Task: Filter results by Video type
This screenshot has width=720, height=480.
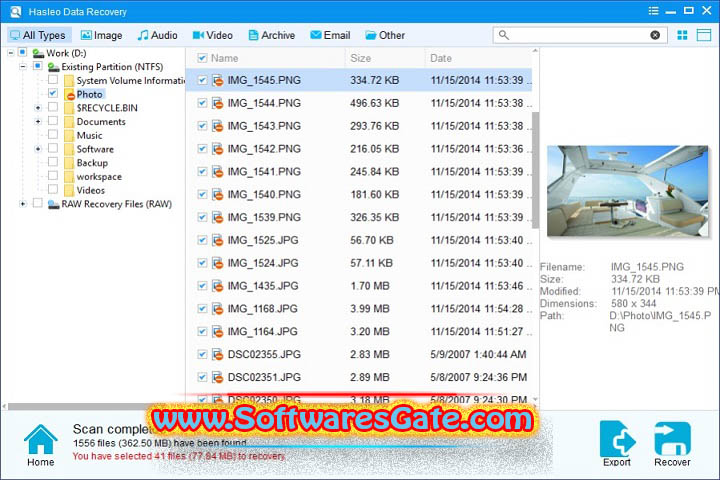Action: [x=213, y=35]
